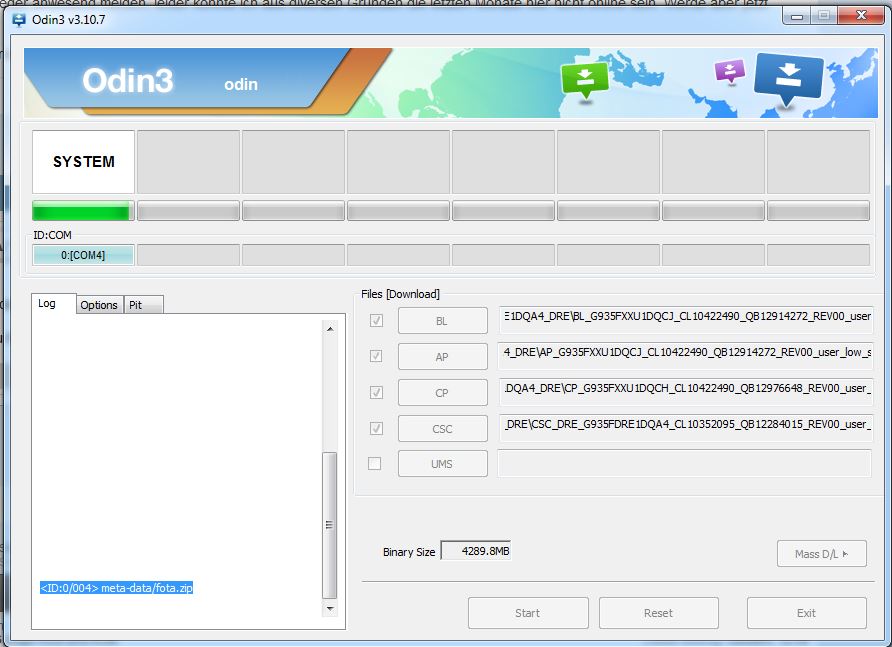Toggle the CSC file checkbox

pos(376,428)
